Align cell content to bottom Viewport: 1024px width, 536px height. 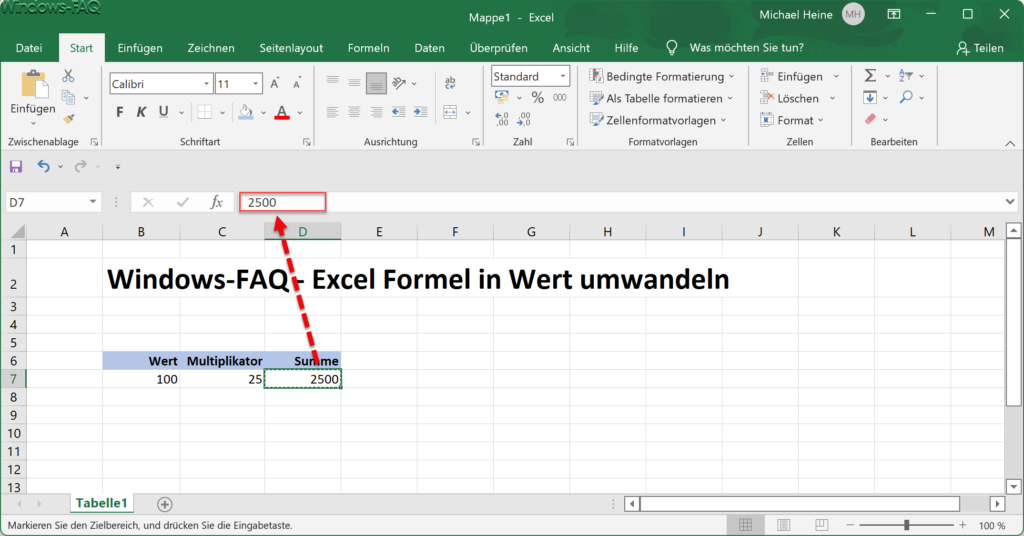tap(376, 83)
